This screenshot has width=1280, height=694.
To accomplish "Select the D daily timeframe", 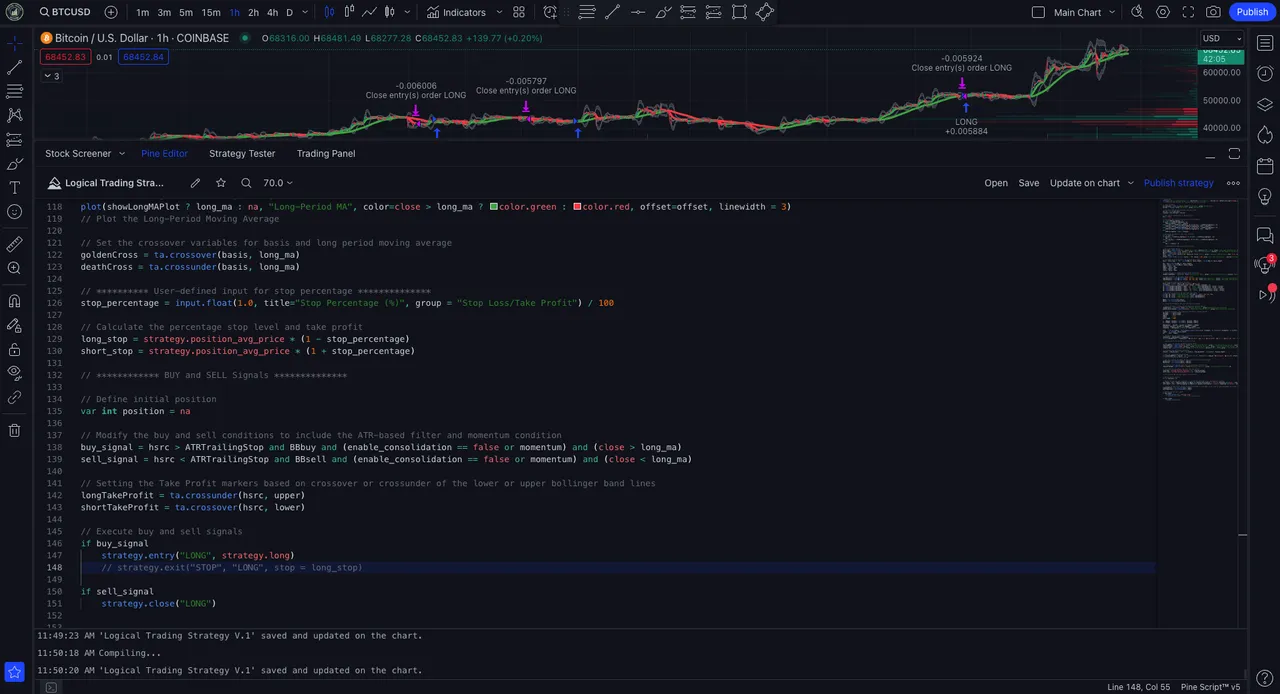I will (290, 12).
